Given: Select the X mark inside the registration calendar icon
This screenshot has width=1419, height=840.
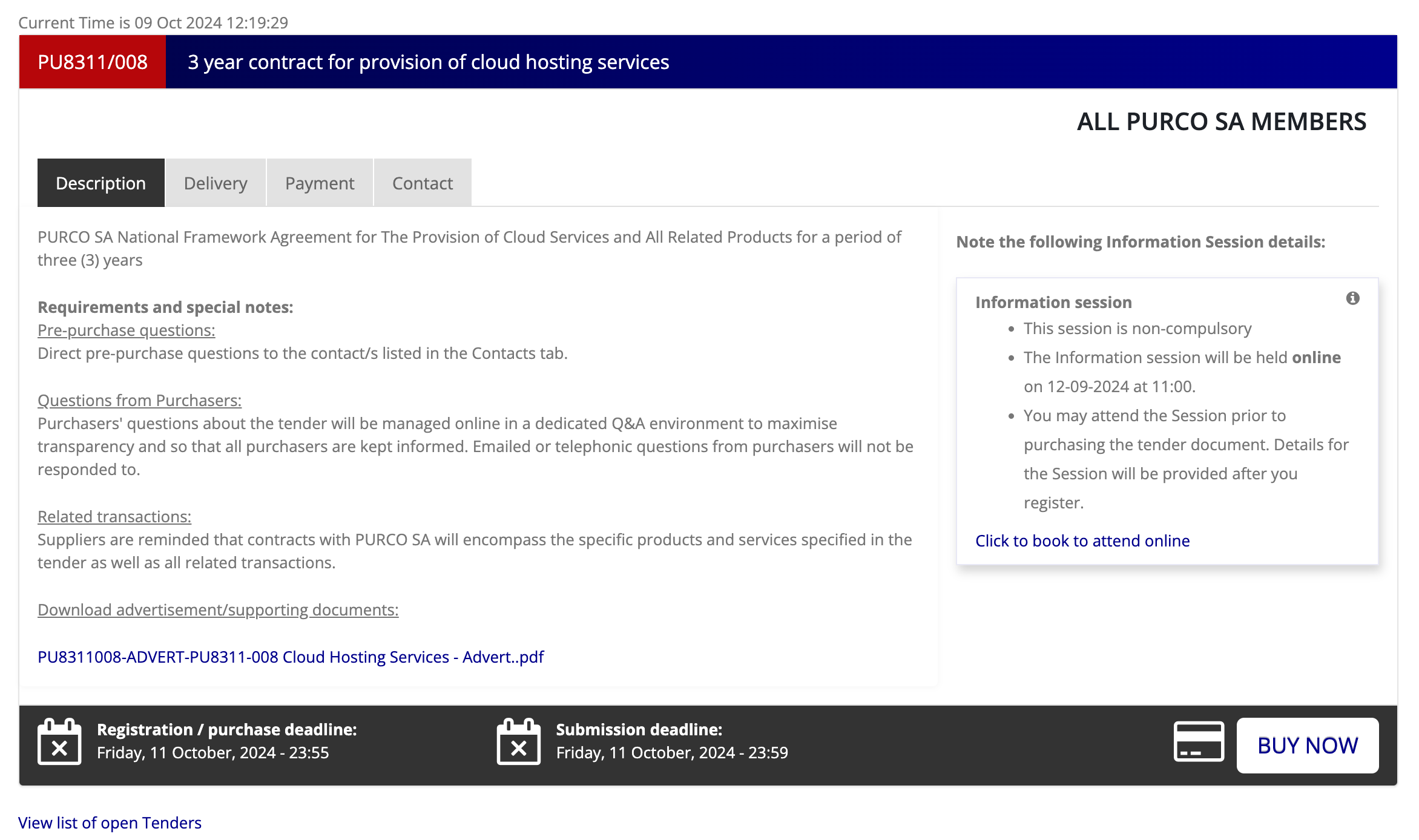Looking at the screenshot, I should (x=59, y=749).
